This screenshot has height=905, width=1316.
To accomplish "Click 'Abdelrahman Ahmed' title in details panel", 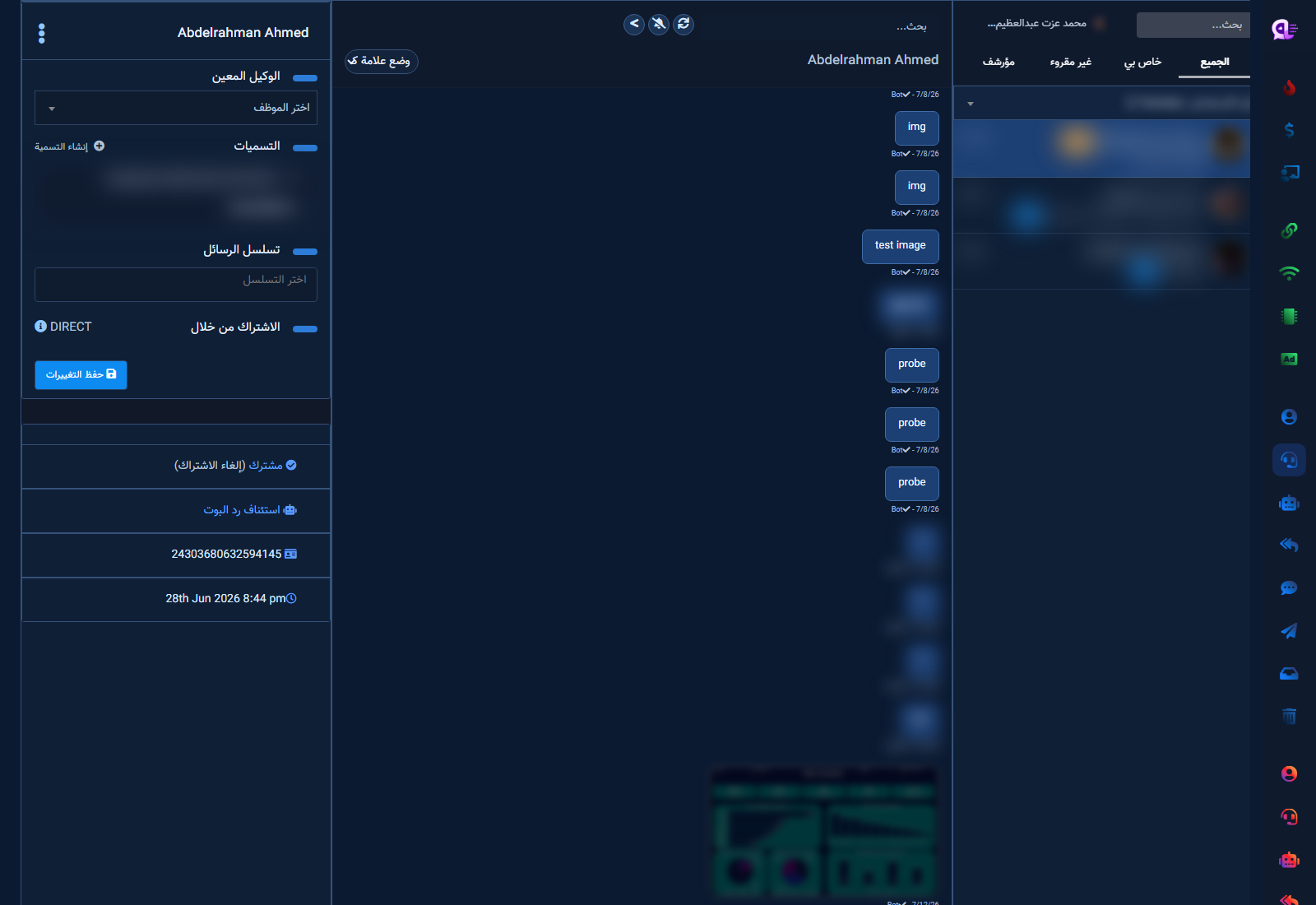I will pos(243,33).
